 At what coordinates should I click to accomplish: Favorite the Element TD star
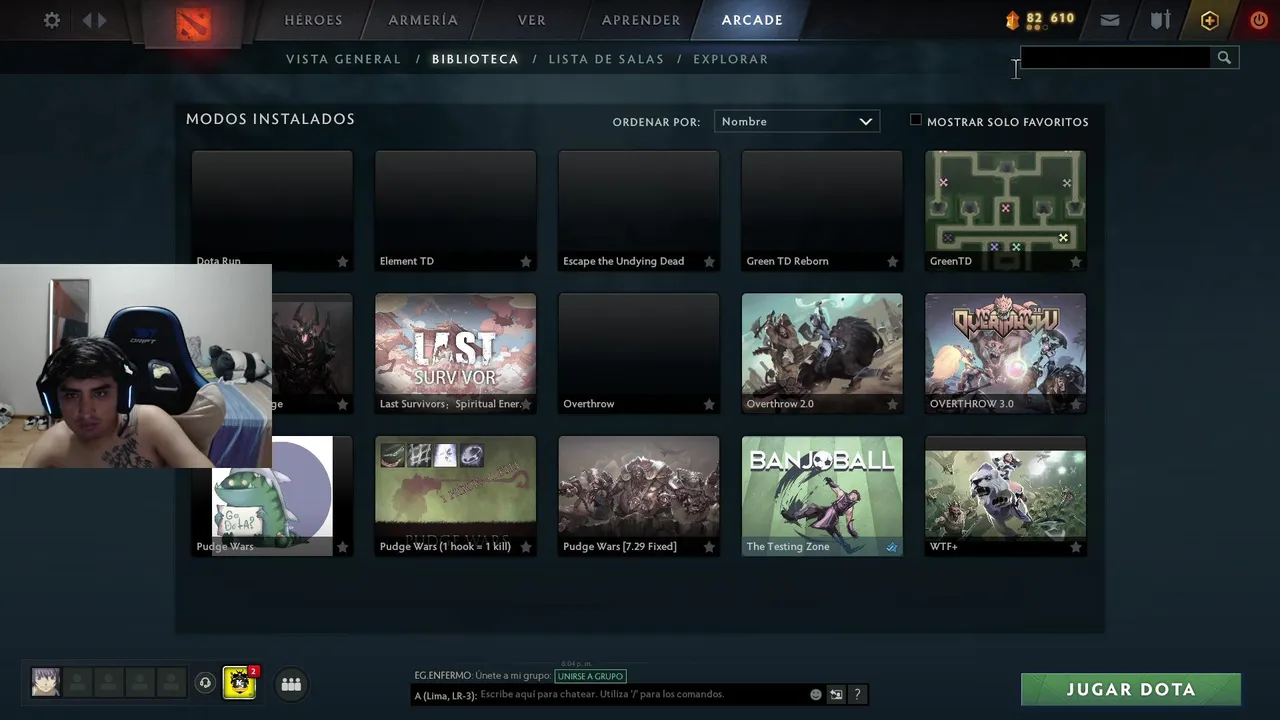(x=526, y=261)
